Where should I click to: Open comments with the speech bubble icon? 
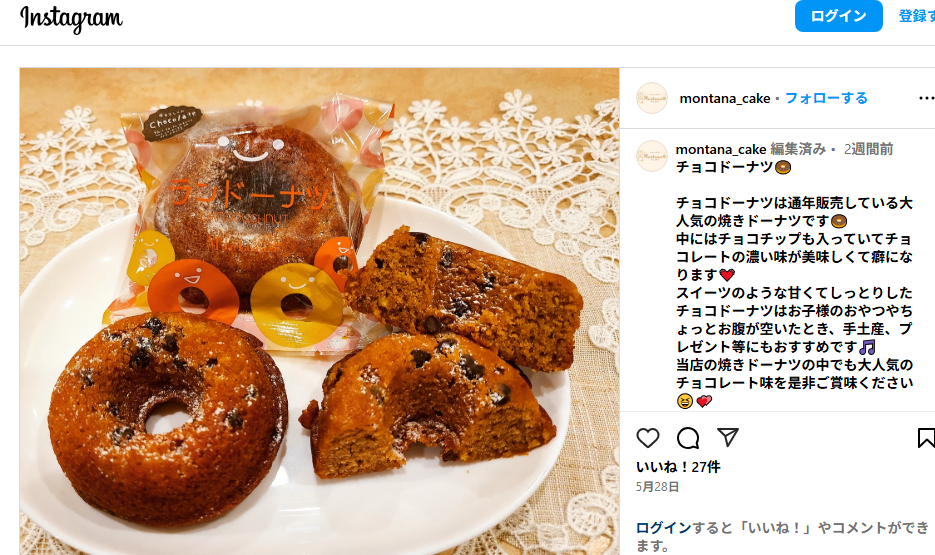coord(688,438)
